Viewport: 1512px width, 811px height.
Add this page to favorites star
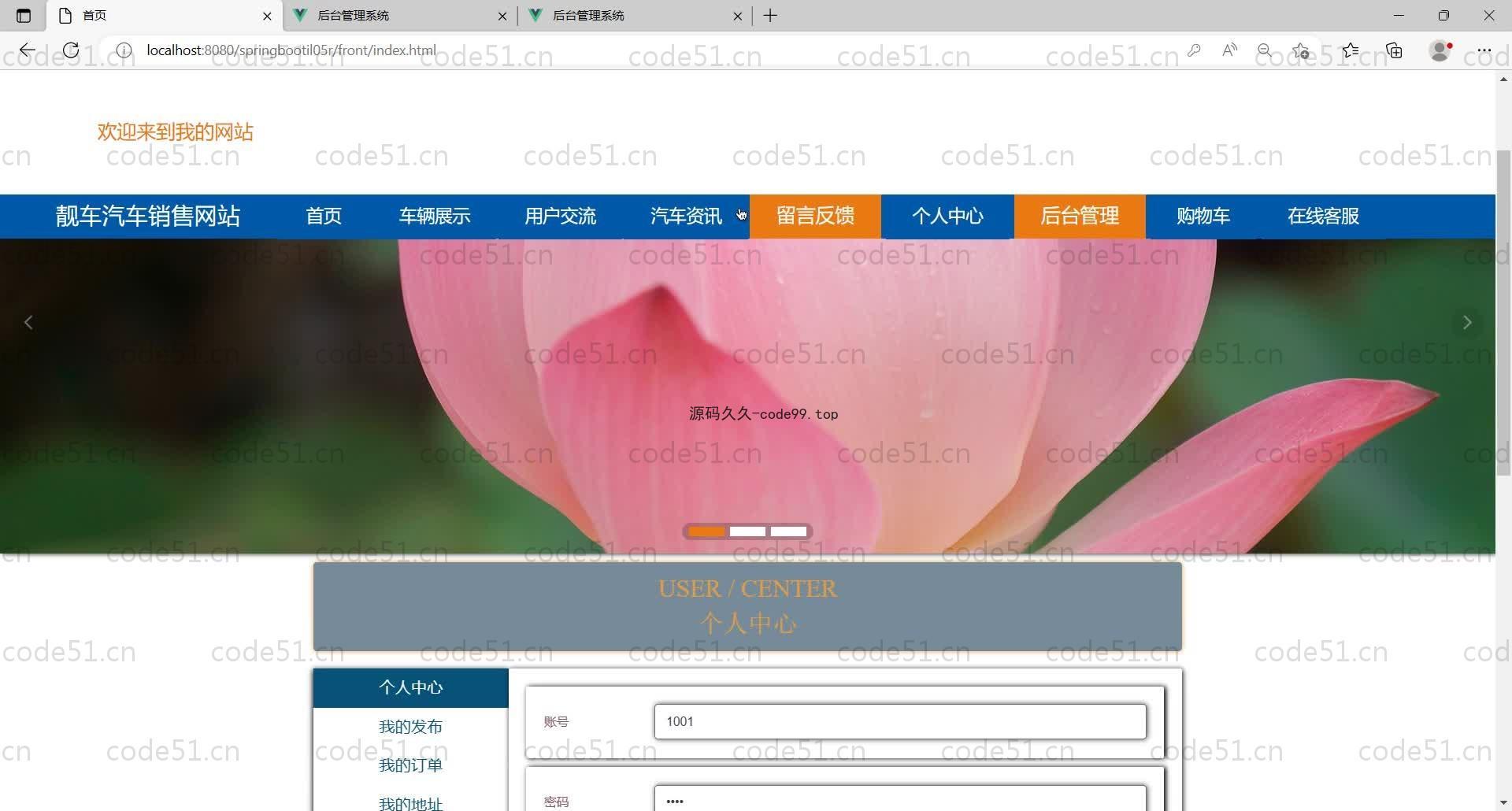tap(1301, 50)
